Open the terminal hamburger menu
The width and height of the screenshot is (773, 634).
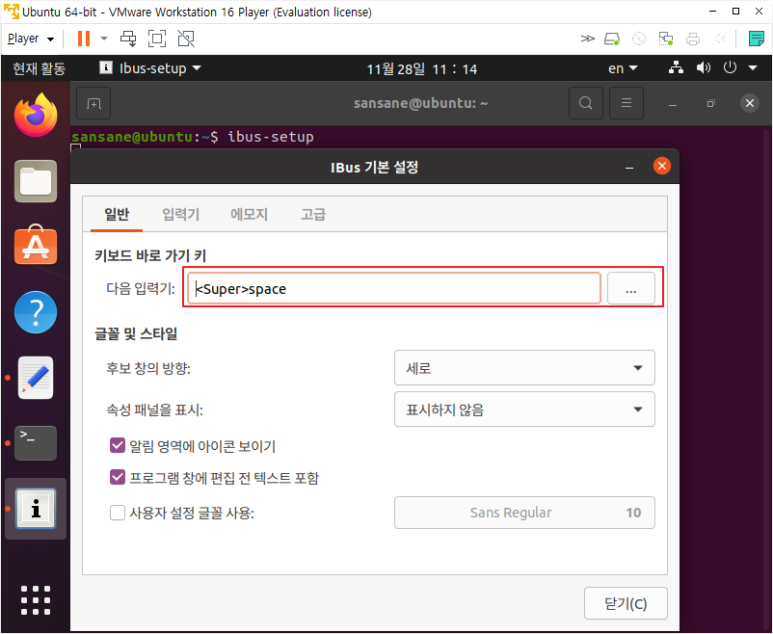(626, 103)
